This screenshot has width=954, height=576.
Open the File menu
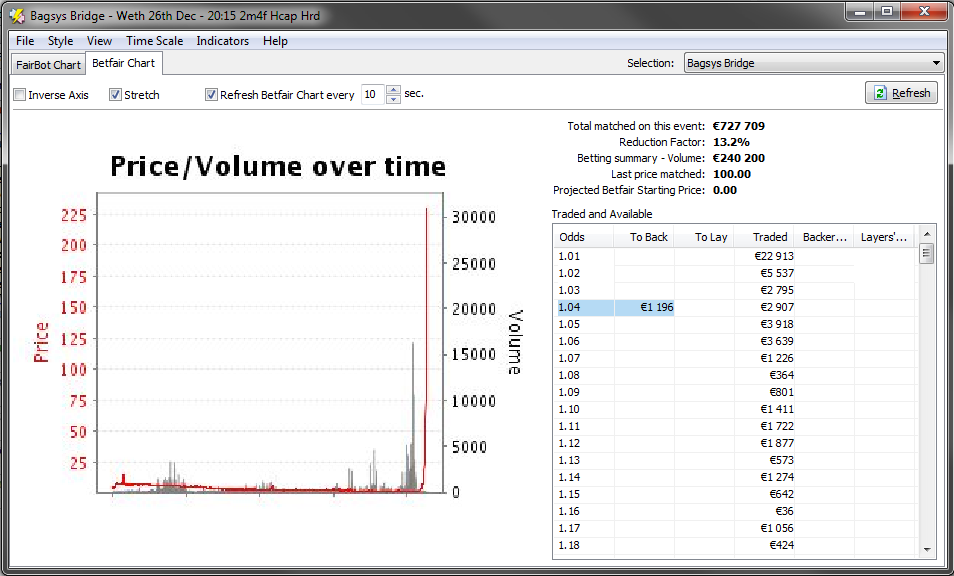pos(25,41)
